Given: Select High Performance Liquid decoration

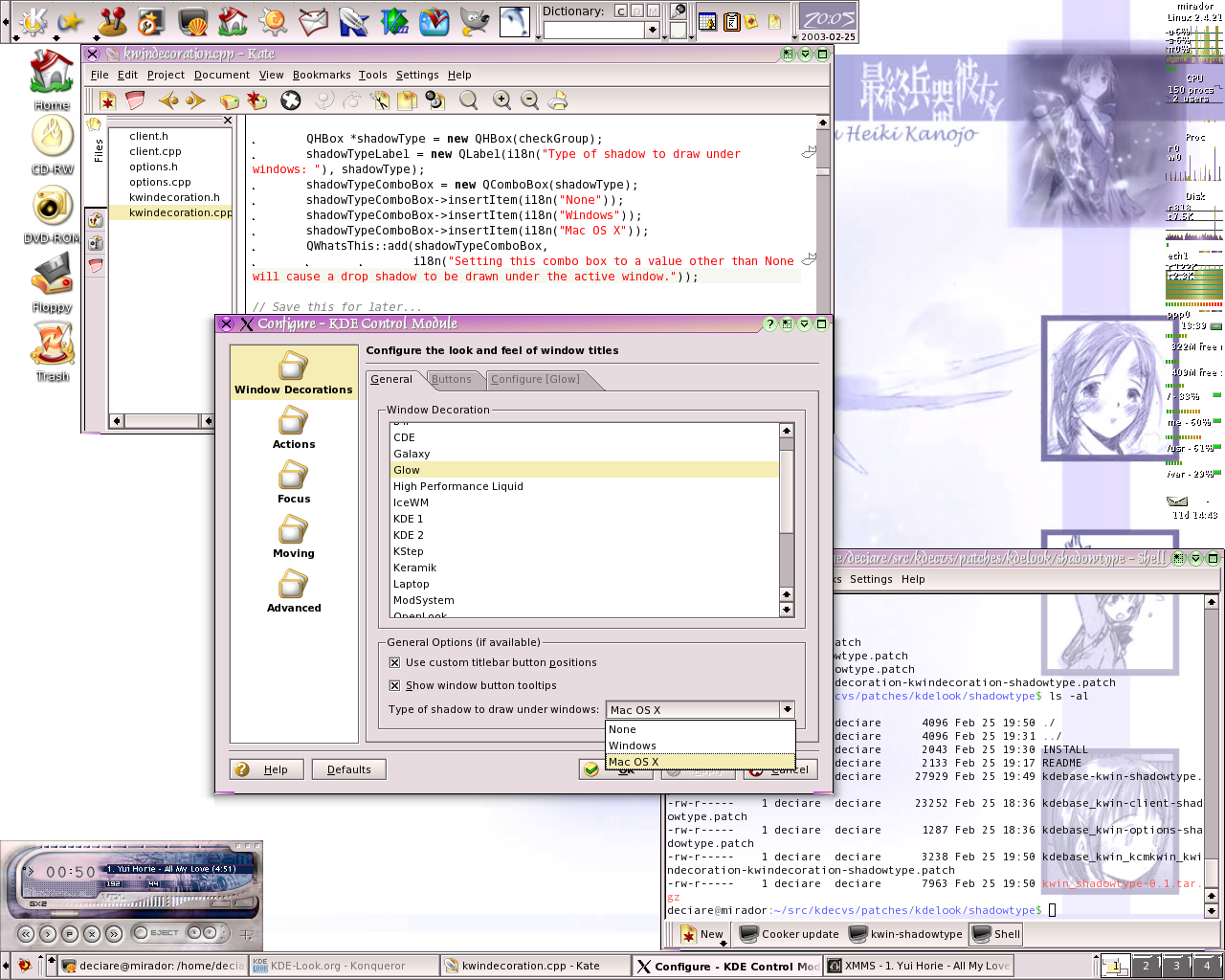Looking at the screenshot, I should pyautogui.click(x=586, y=486).
